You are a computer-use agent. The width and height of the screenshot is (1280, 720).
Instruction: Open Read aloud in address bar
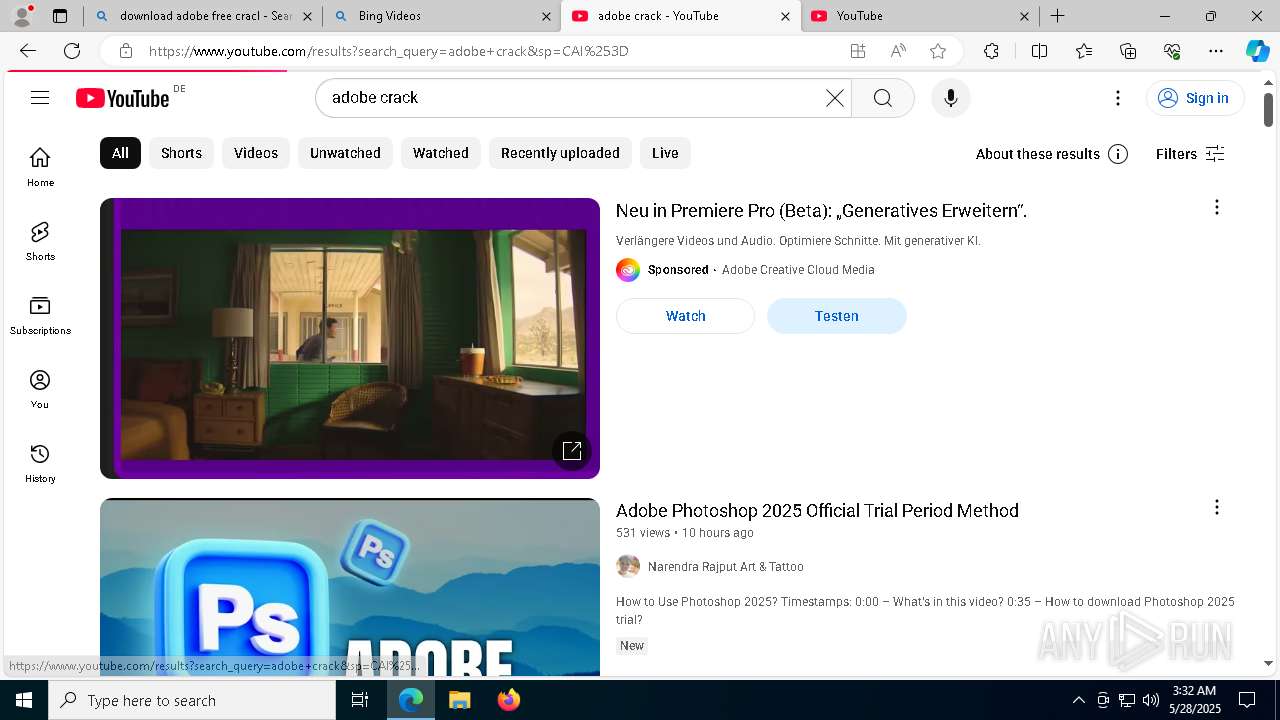point(898,51)
